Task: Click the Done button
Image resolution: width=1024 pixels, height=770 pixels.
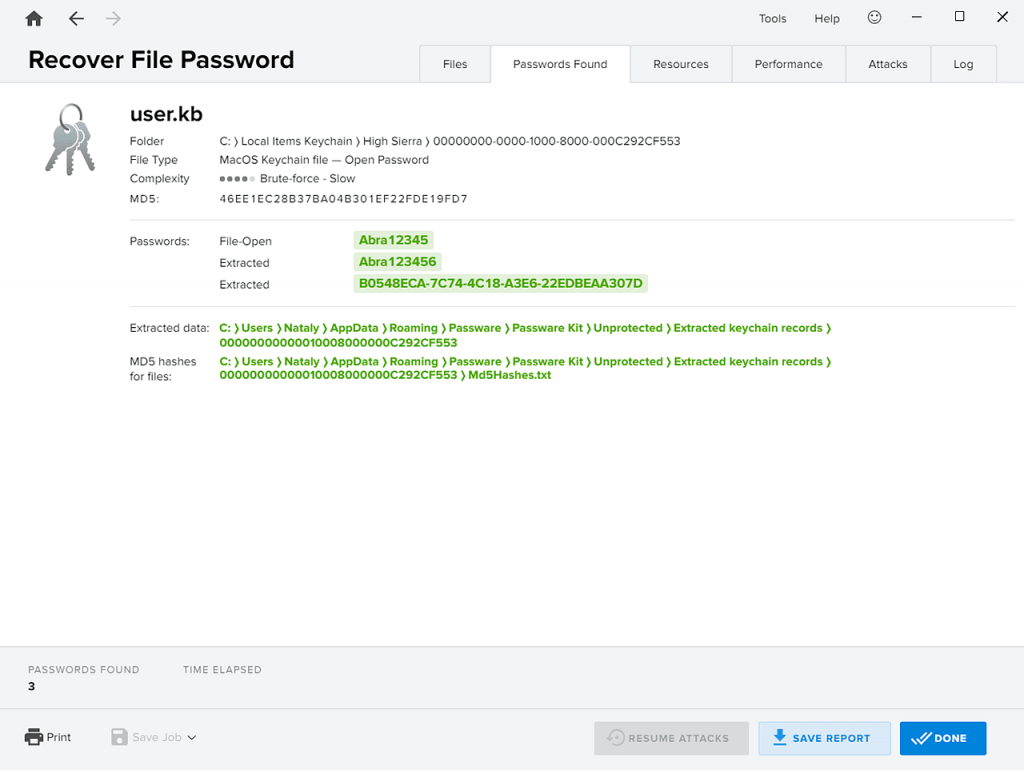Action: 943,738
